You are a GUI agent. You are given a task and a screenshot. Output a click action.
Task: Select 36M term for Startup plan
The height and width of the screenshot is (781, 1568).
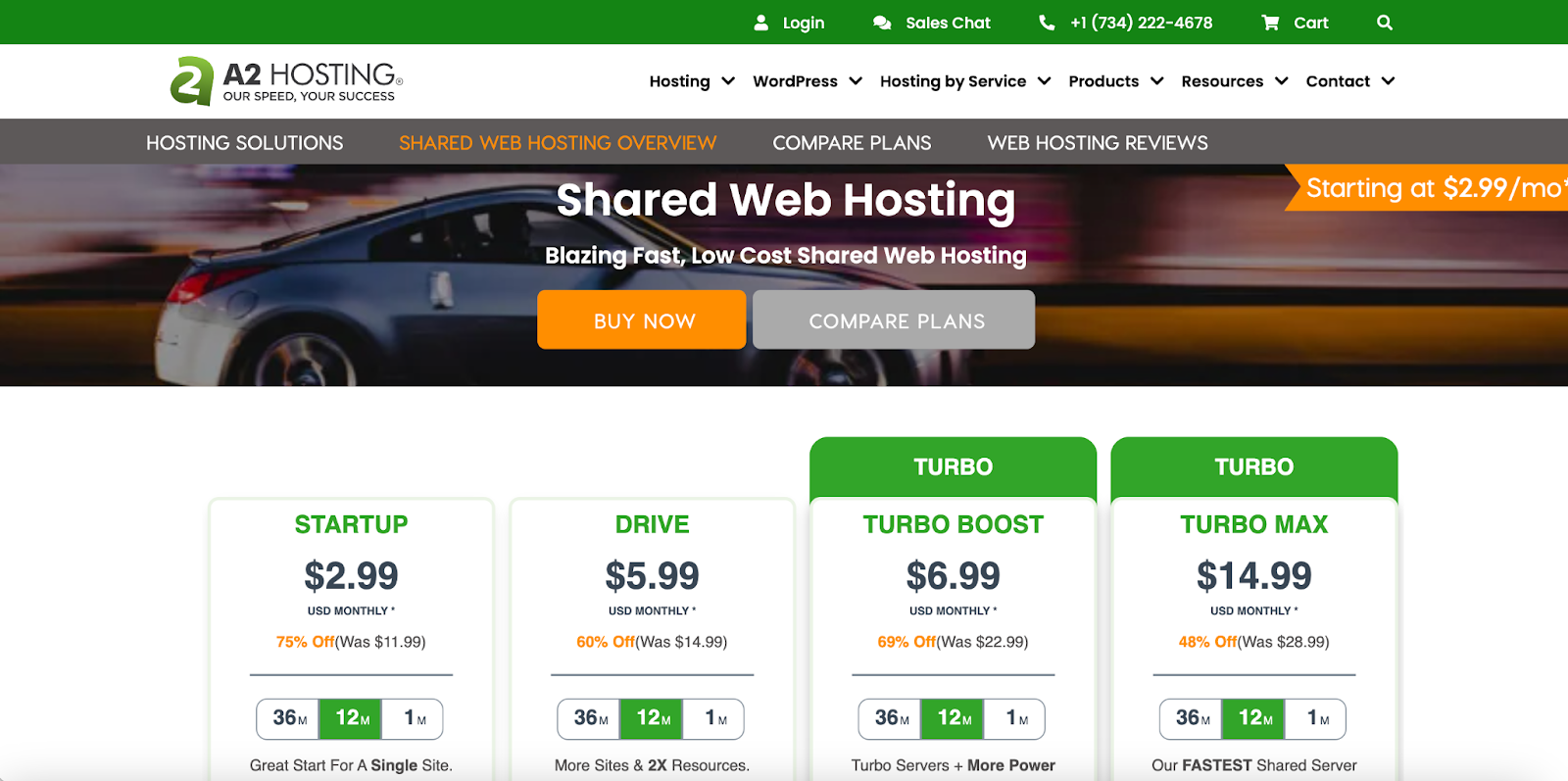[x=288, y=718]
